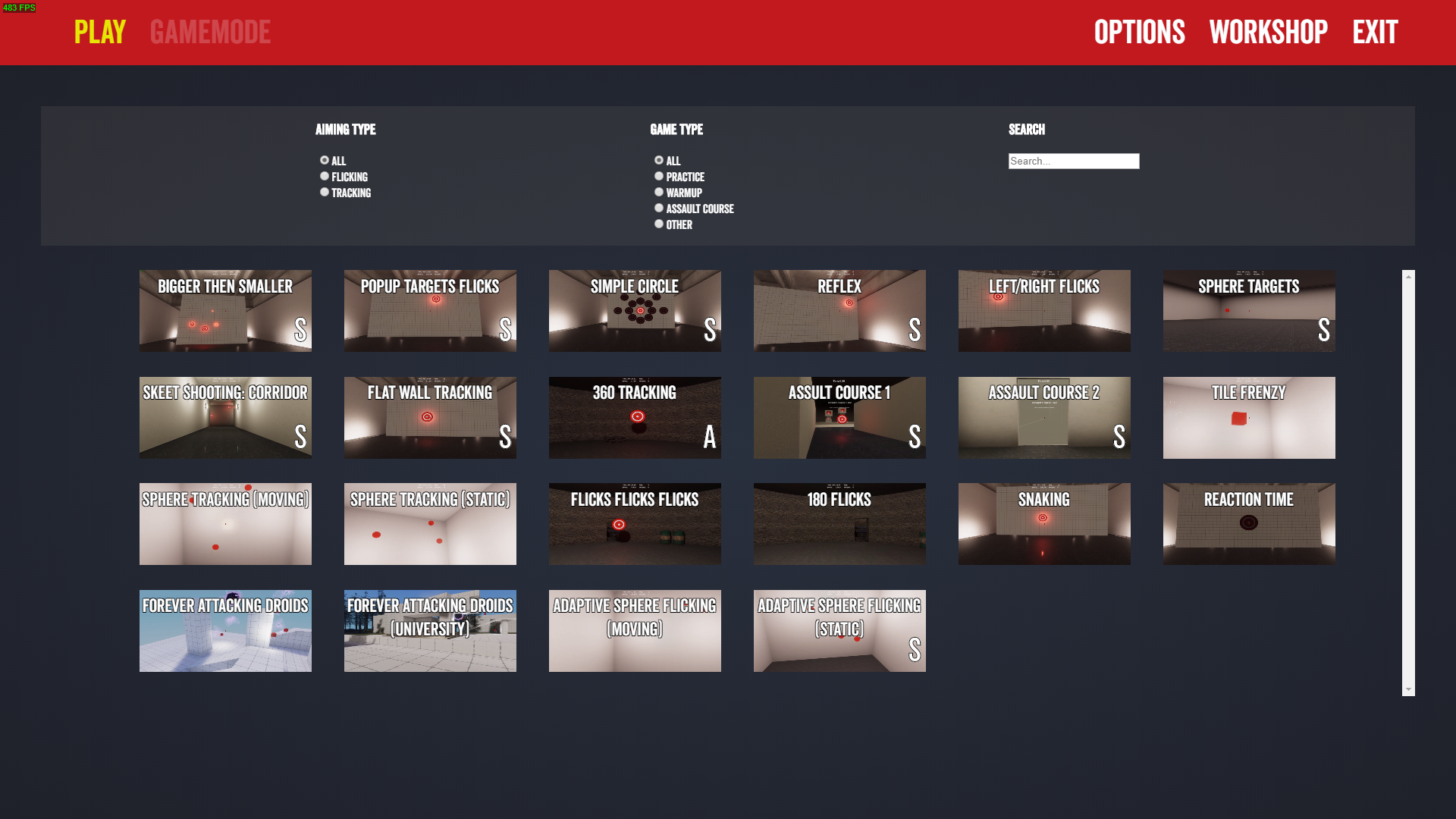Viewport: 1456px width, 819px height.
Task: Open the Options menu
Action: [1139, 32]
